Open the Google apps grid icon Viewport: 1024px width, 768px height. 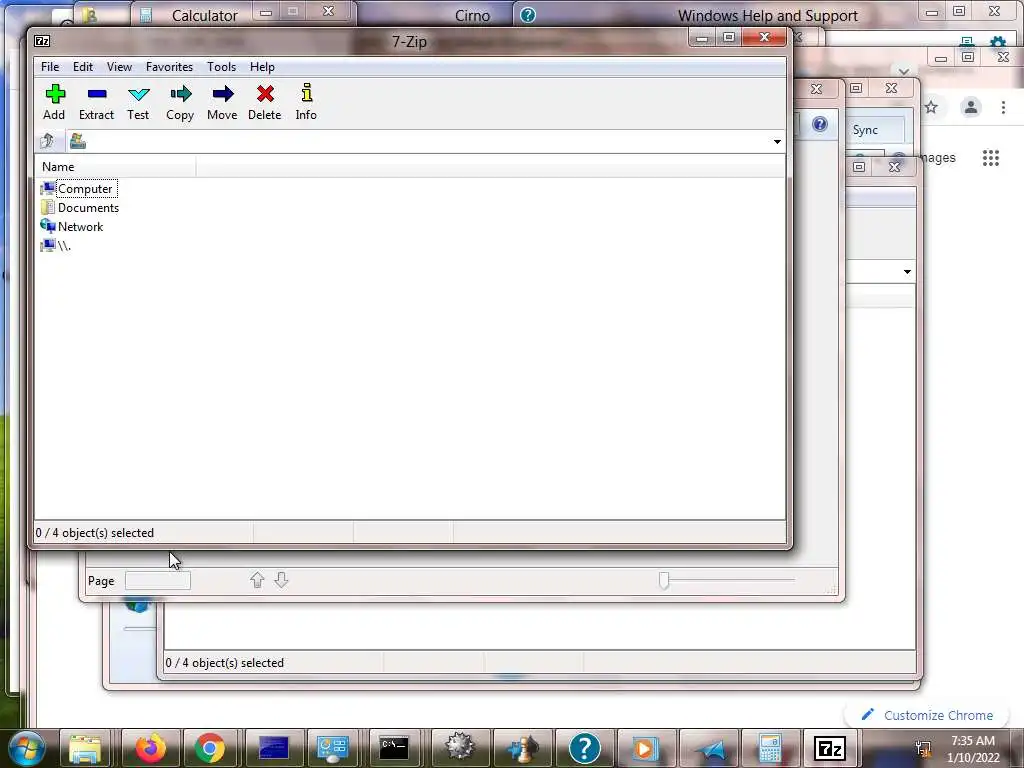[x=991, y=157]
